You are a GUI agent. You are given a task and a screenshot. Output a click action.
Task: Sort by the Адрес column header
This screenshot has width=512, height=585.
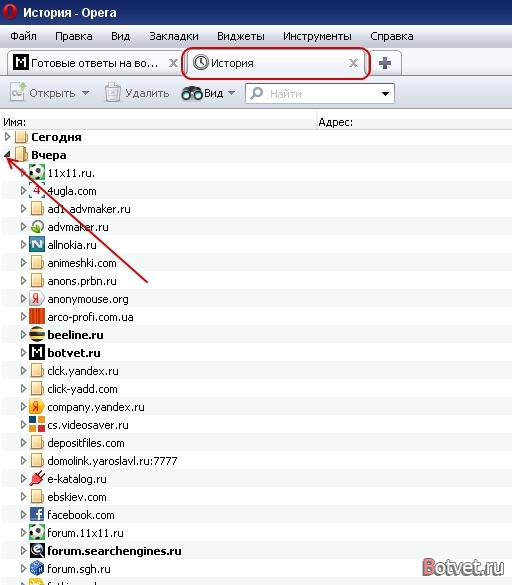[414, 122]
